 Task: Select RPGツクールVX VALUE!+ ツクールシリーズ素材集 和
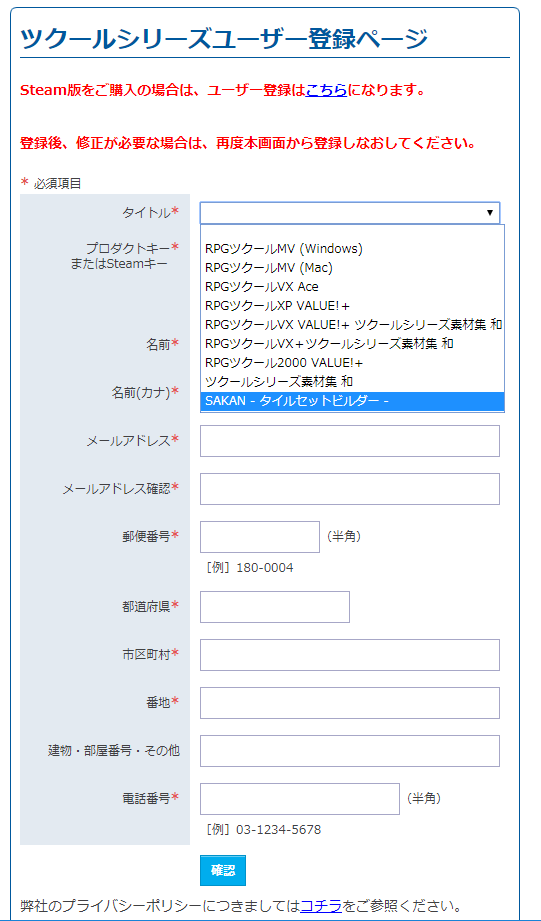[352, 325]
